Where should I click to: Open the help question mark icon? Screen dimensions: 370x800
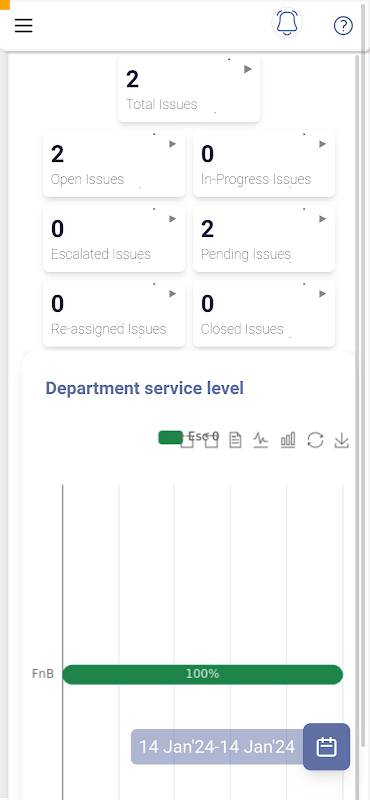tap(343, 26)
